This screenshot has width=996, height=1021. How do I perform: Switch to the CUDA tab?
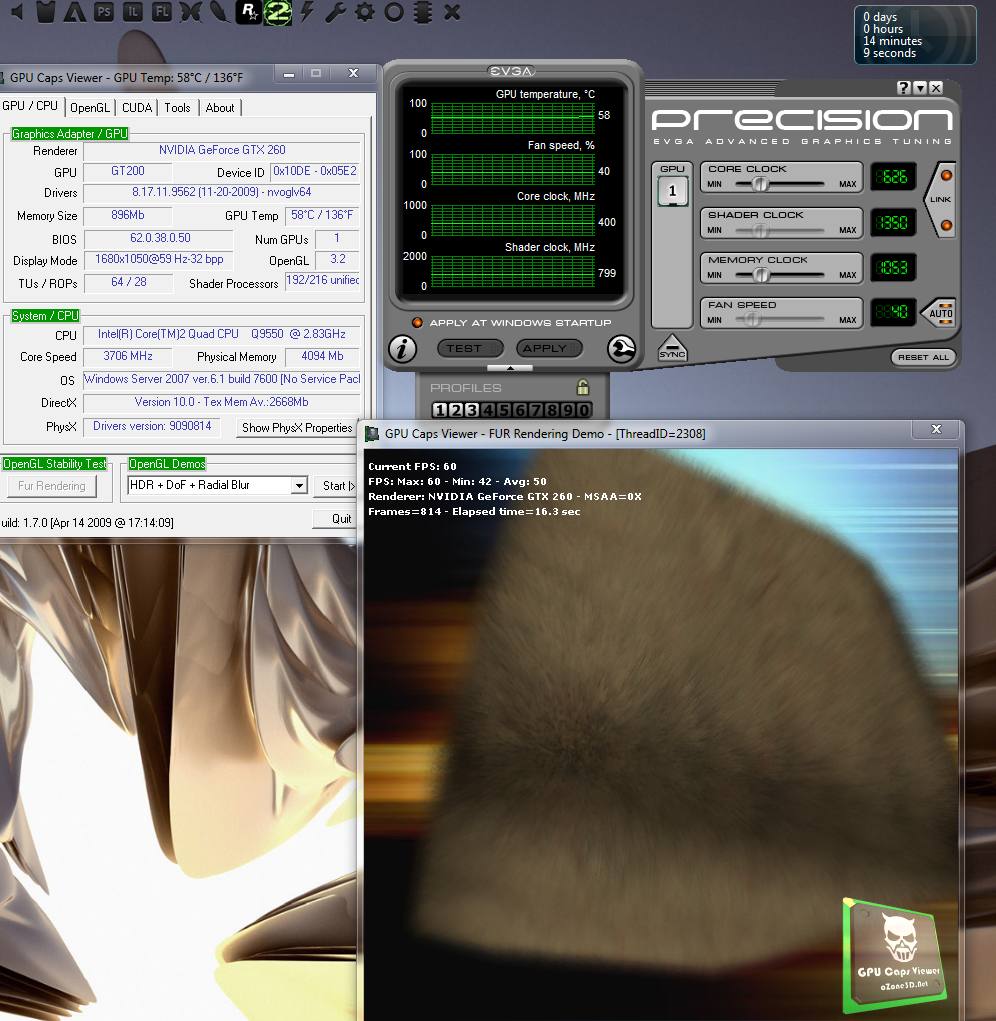tap(137, 107)
